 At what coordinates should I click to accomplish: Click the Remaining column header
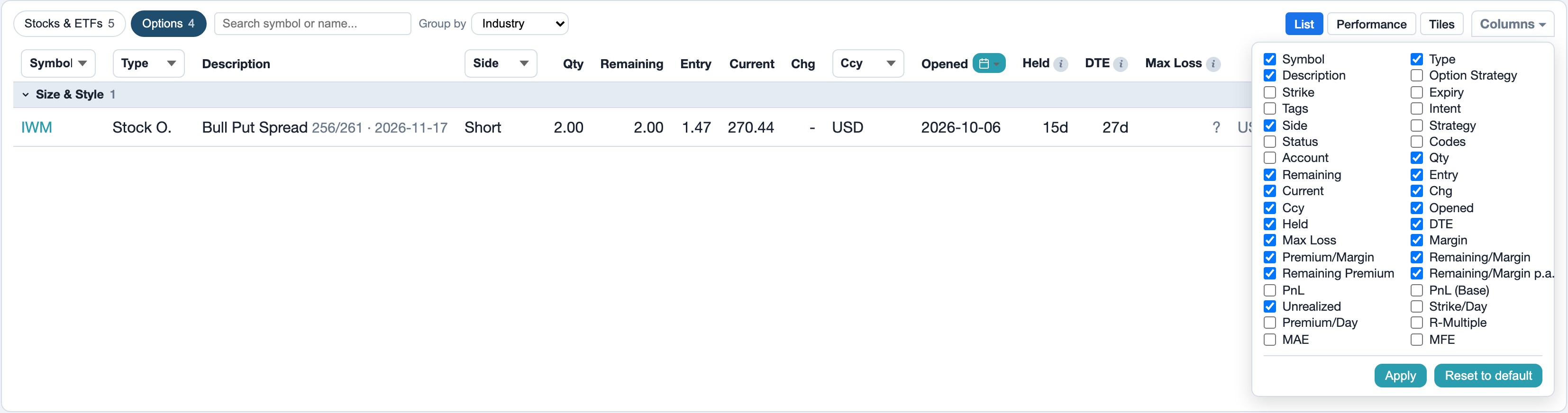631,64
